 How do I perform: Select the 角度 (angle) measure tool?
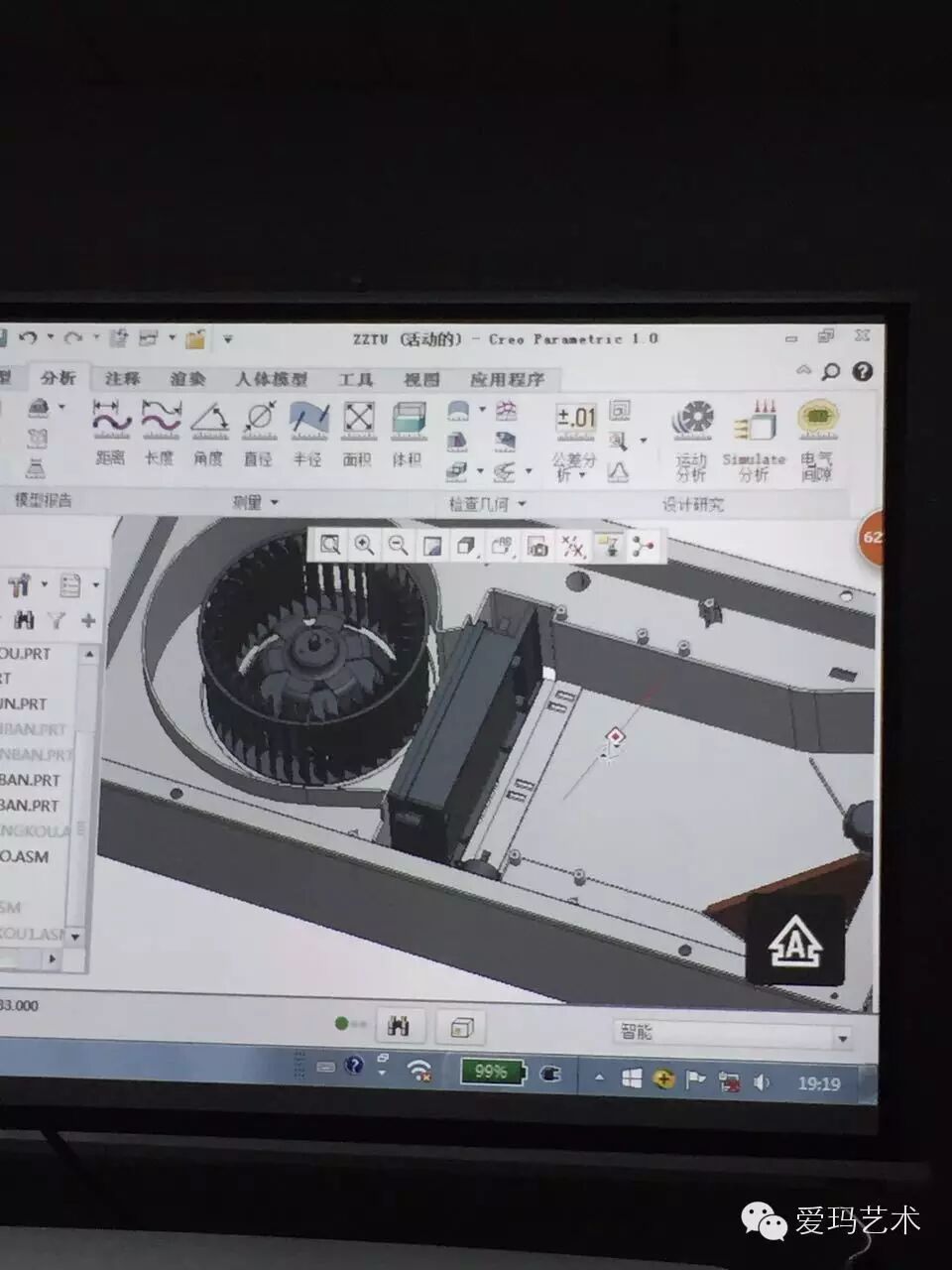208,433
